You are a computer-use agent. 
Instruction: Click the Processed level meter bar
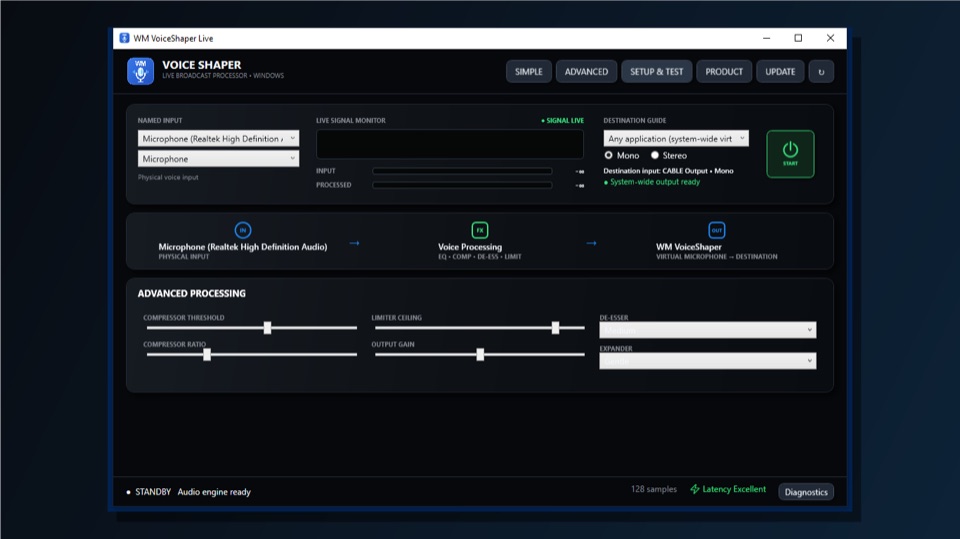click(x=462, y=185)
